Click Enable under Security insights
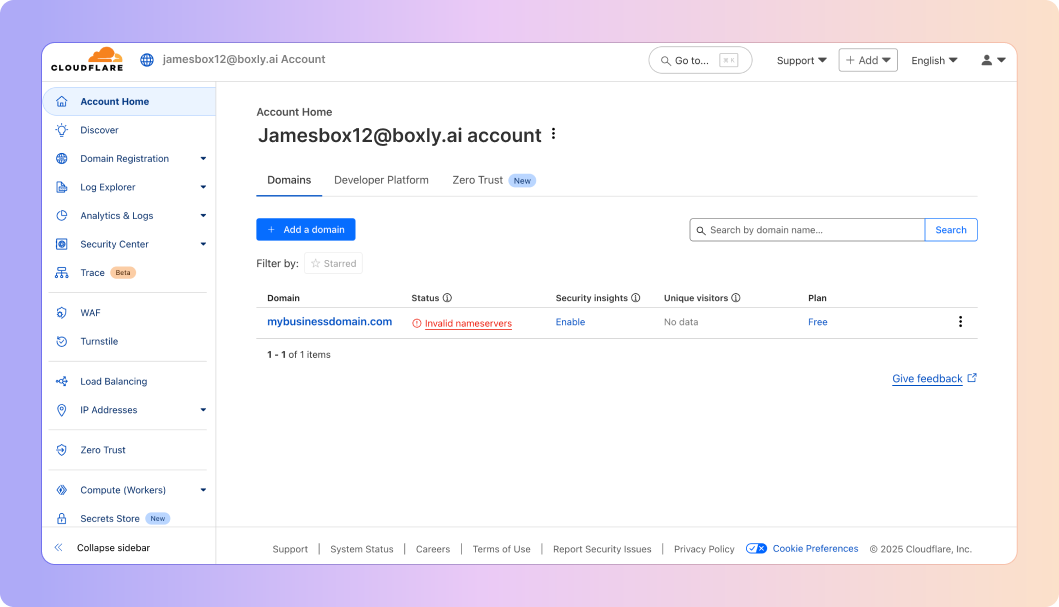This screenshot has height=607, width=1059. tap(571, 322)
